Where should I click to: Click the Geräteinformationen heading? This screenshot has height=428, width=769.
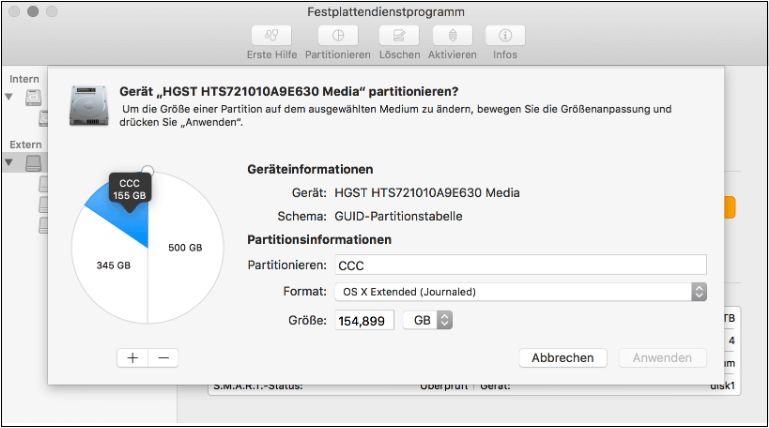point(310,170)
